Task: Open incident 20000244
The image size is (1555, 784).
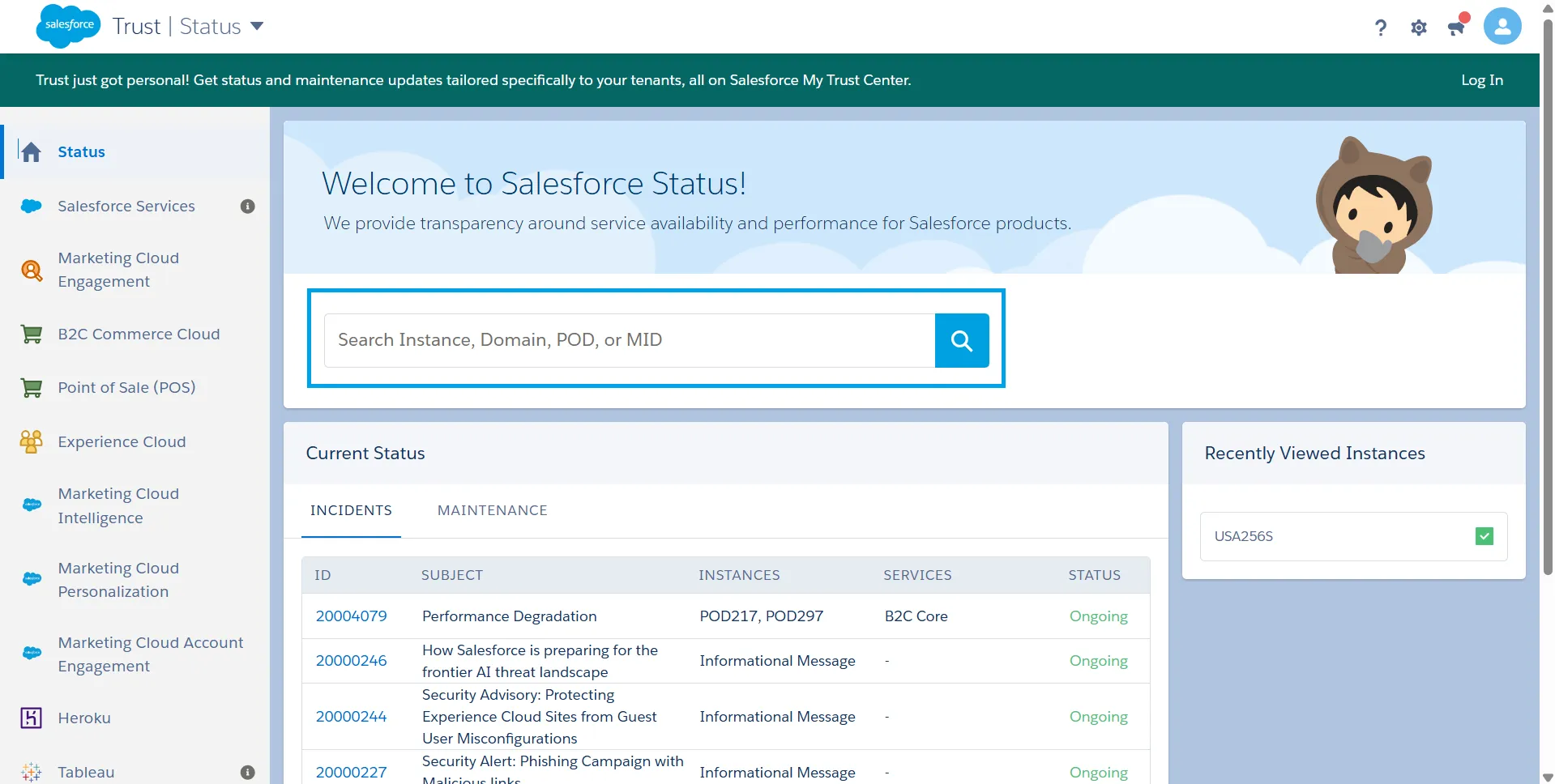Action: [352, 717]
